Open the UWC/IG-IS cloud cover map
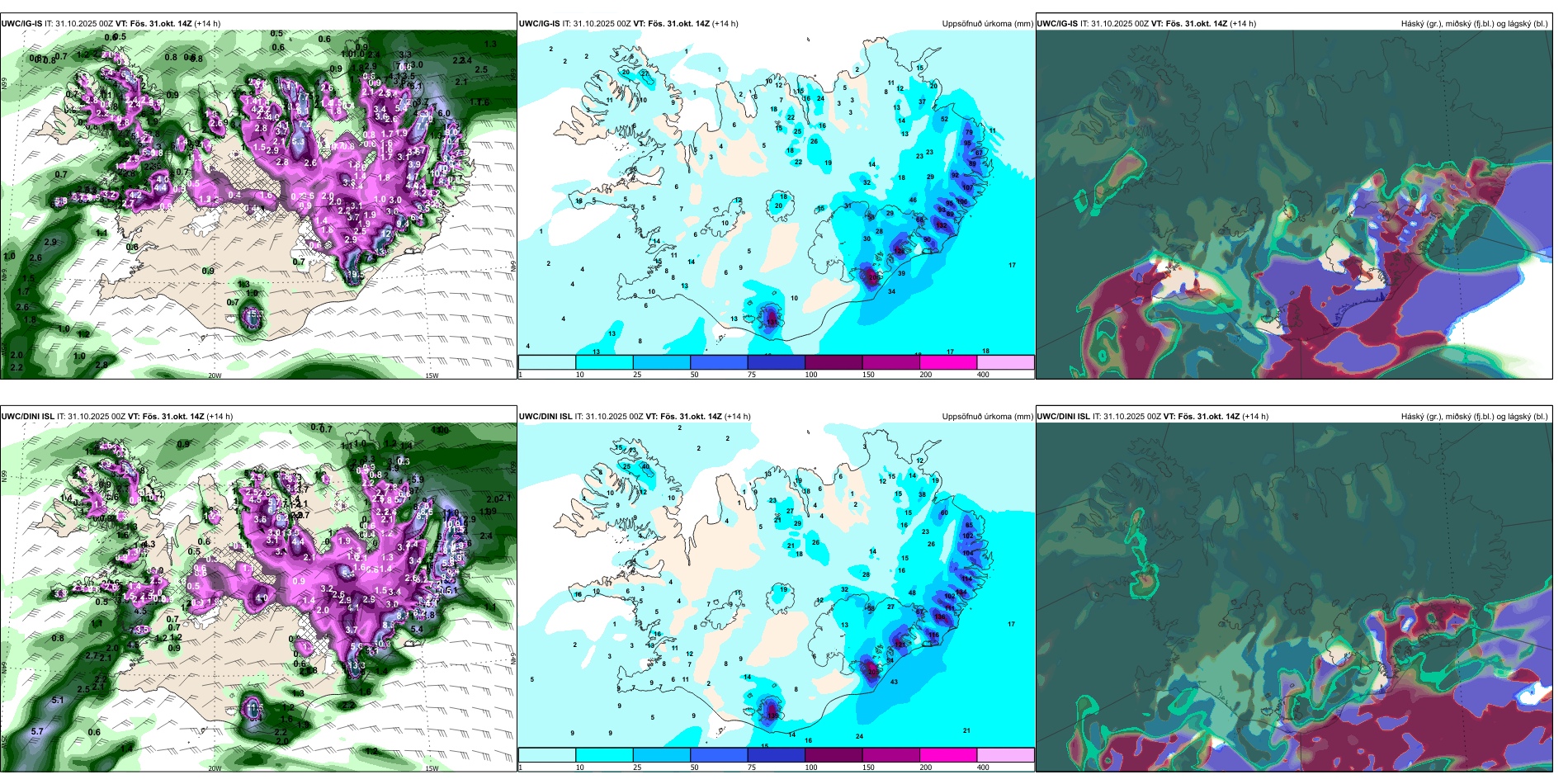 [x=1294, y=205]
